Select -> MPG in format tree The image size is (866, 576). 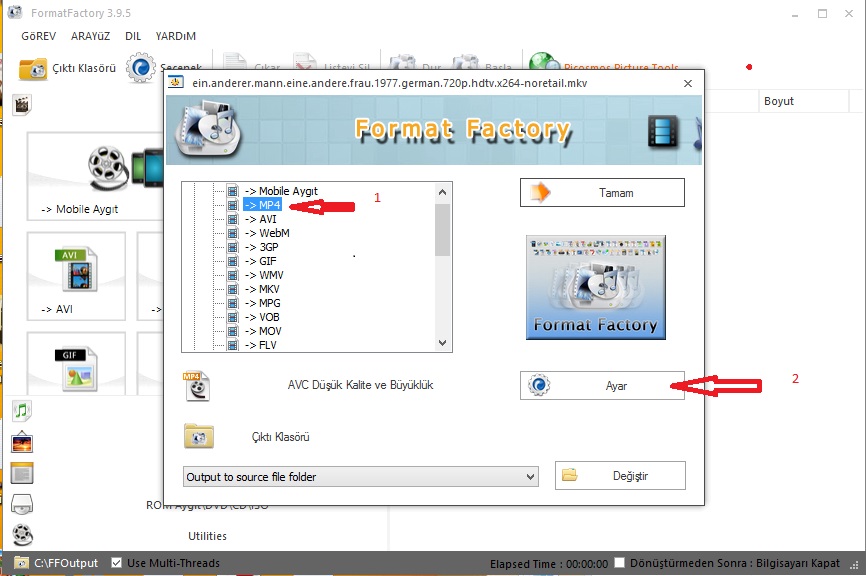click(x=263, y=303)
